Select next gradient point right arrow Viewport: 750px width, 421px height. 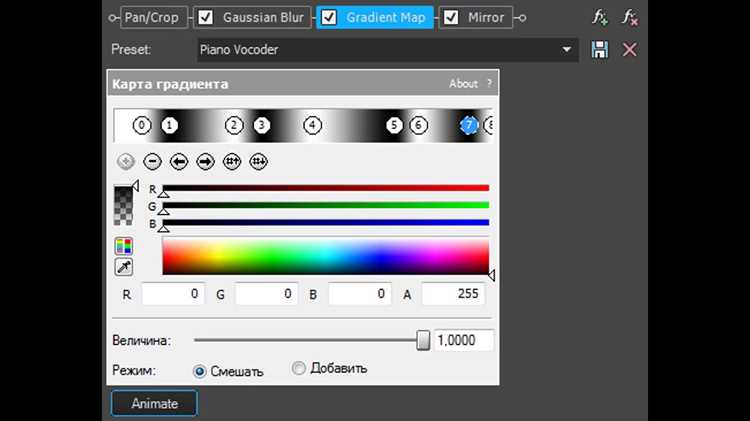click(206, 162)
